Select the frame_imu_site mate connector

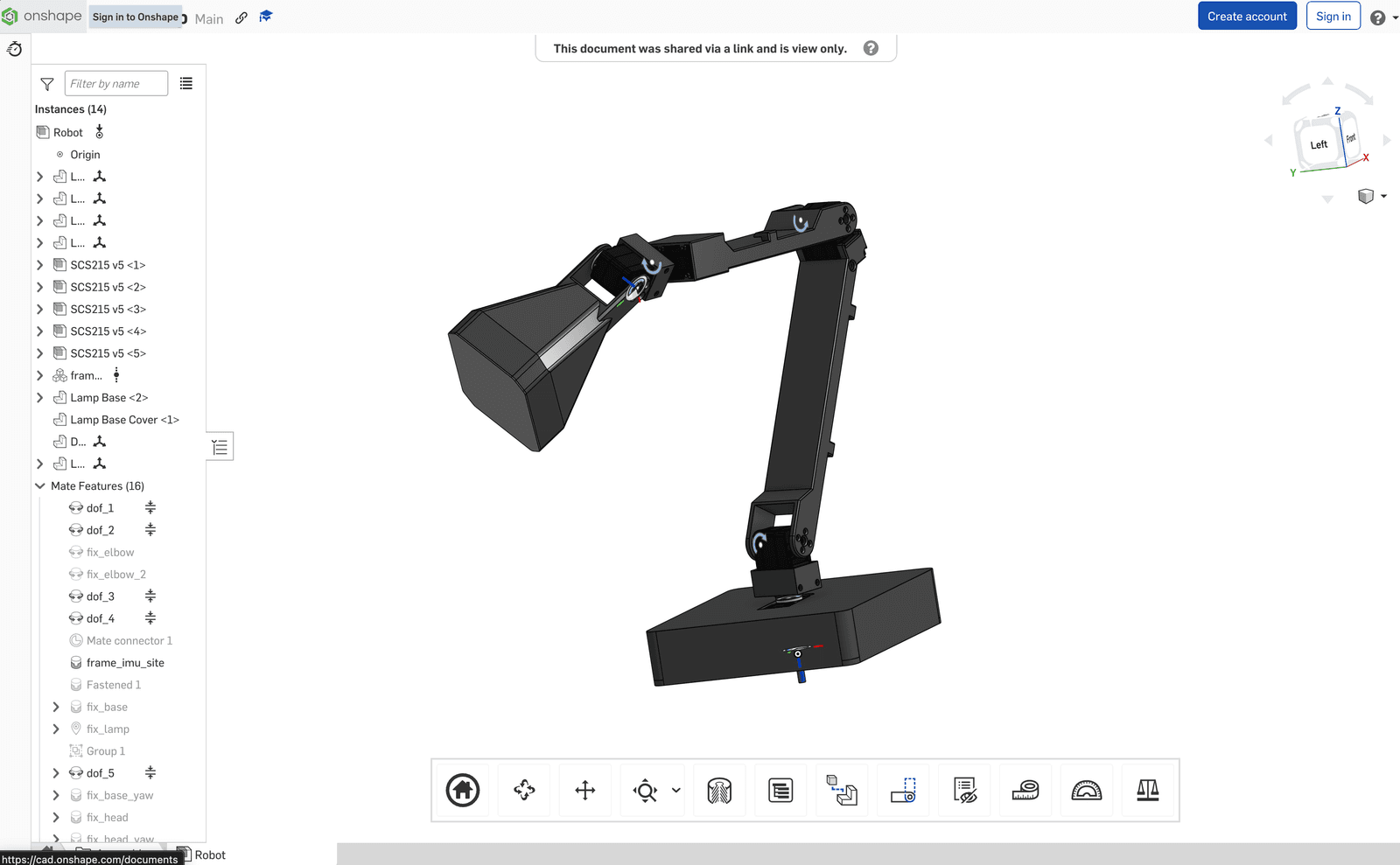pos(125,663)
